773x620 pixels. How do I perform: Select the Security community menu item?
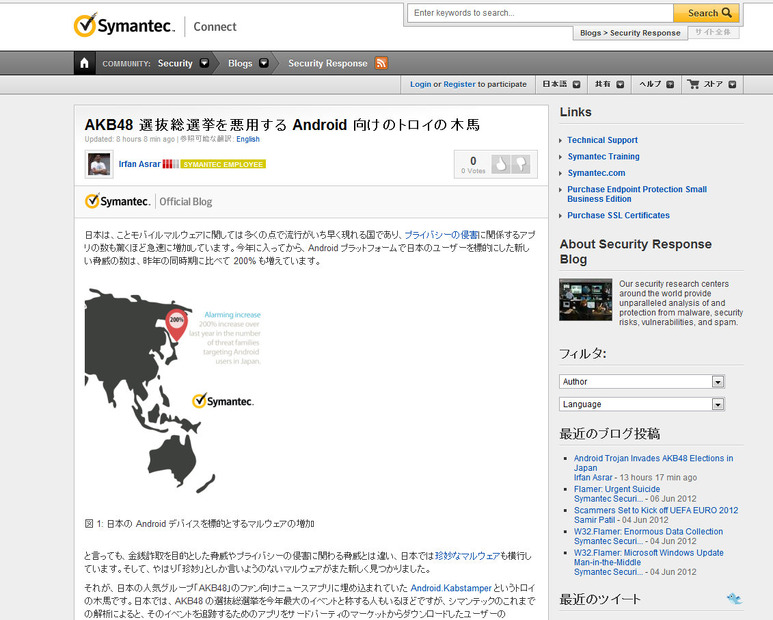pos(175,63)
